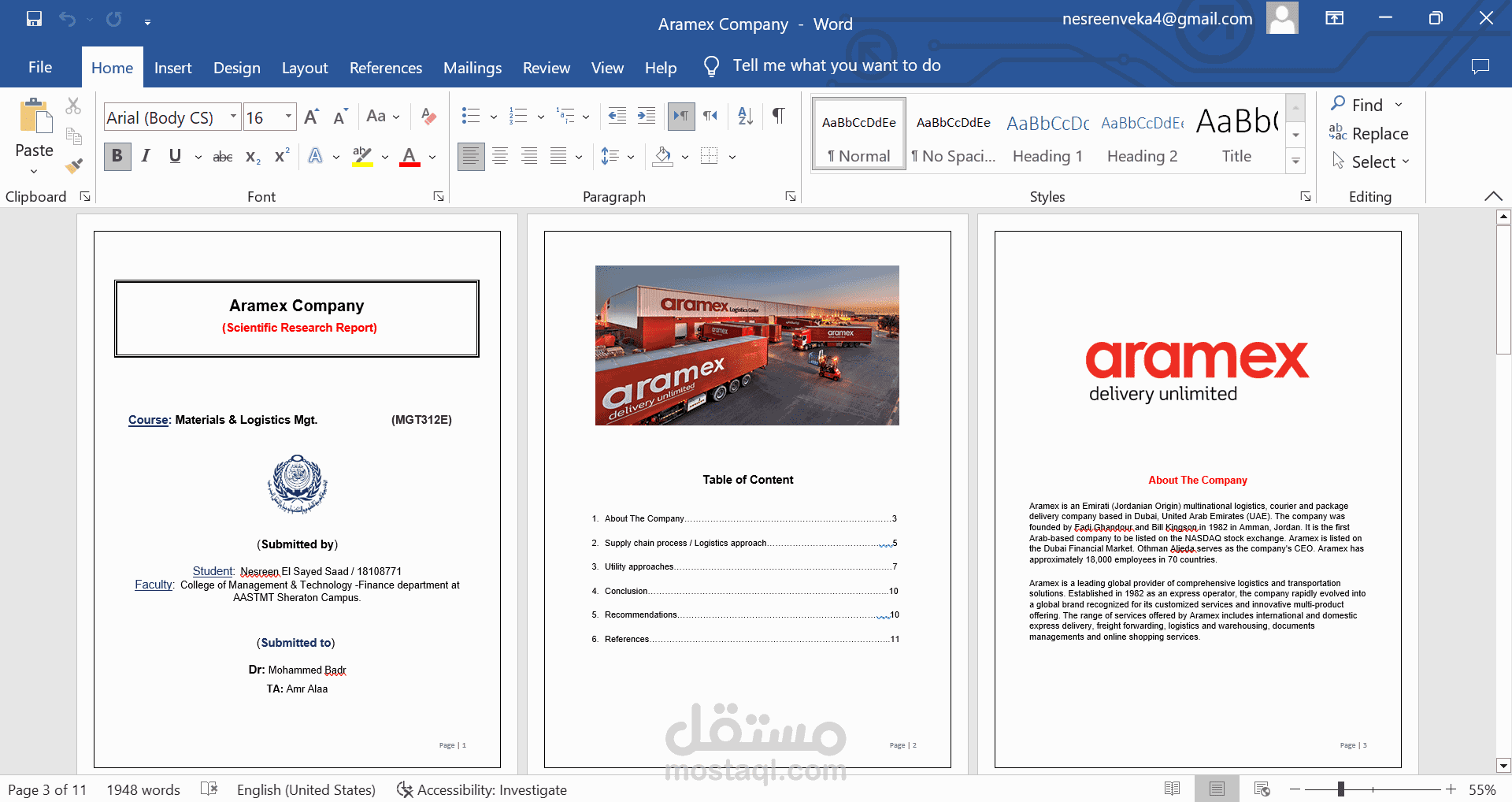Apply strikethrough formatting
1512x802 pixels.
(223, 157)
